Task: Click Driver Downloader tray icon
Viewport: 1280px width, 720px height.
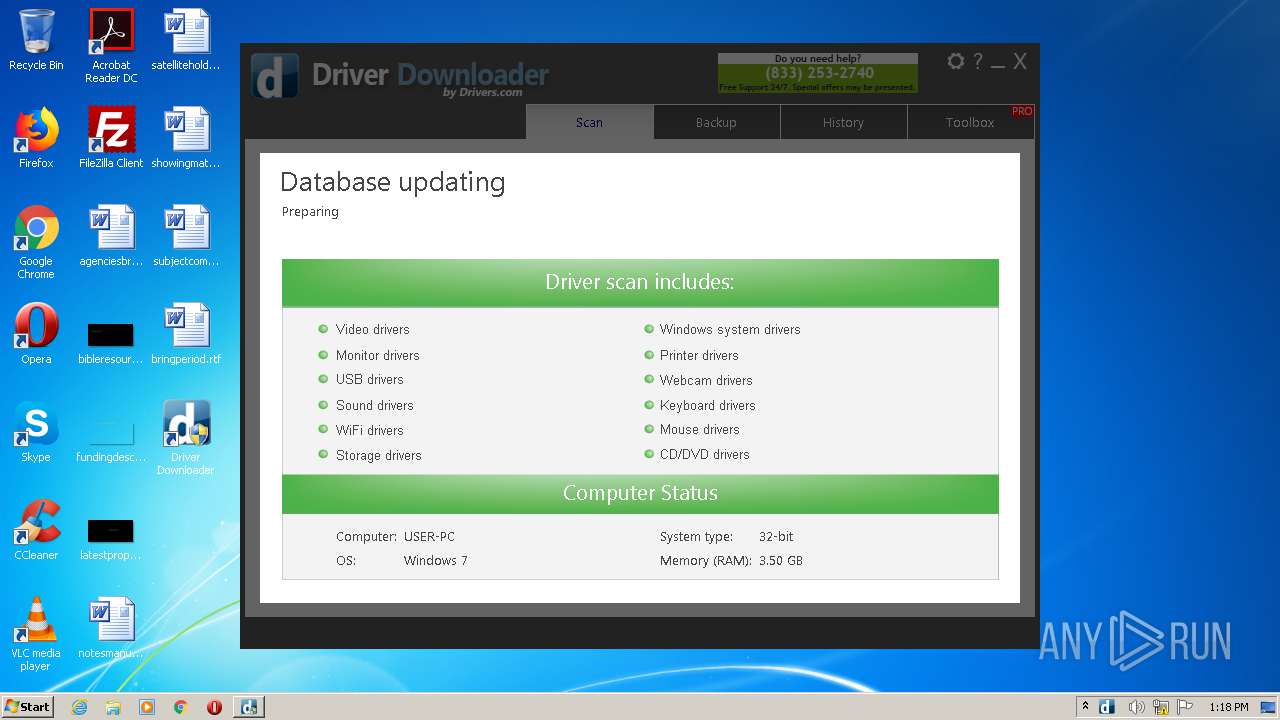Action: coord(1107,707)
